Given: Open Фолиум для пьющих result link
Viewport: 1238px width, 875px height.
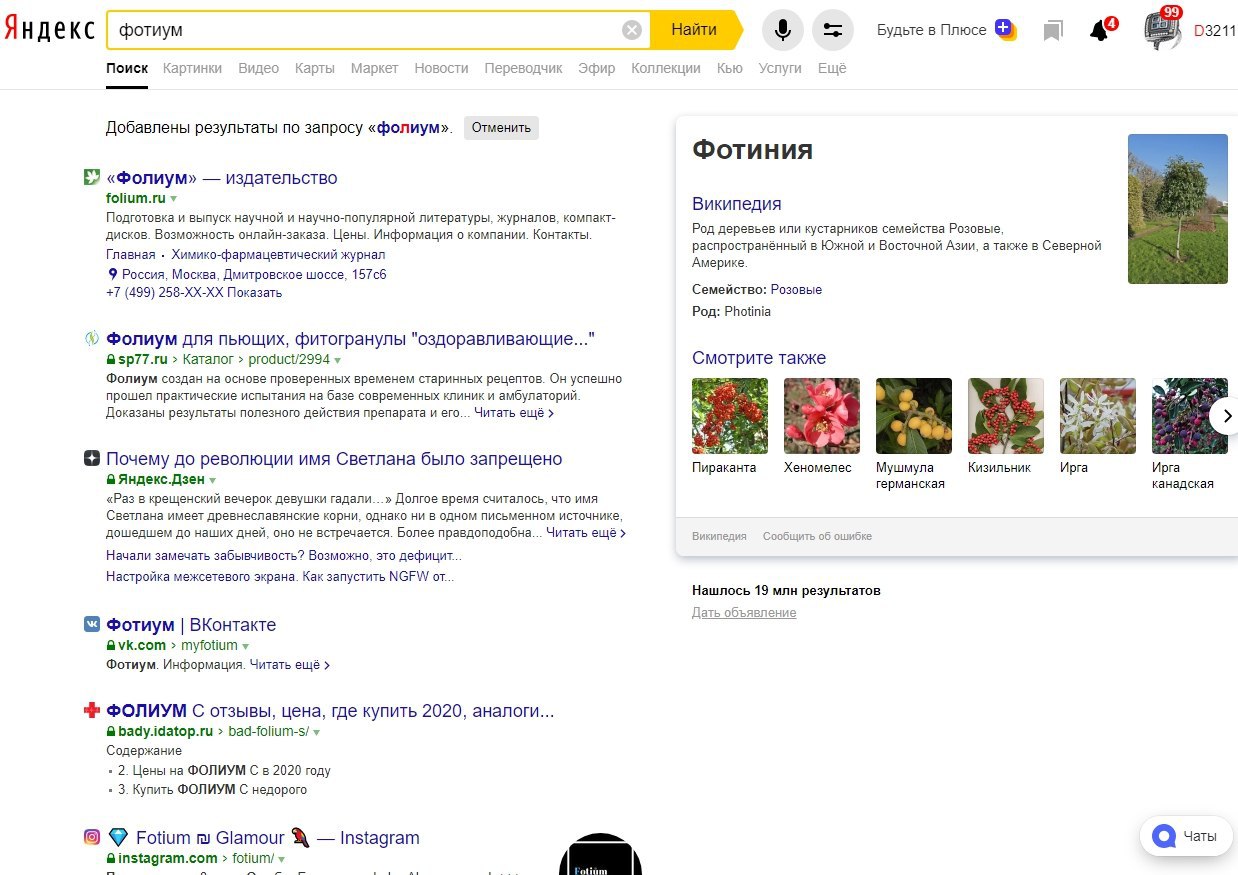Looking at the screenshot, I should pos(350,339).
